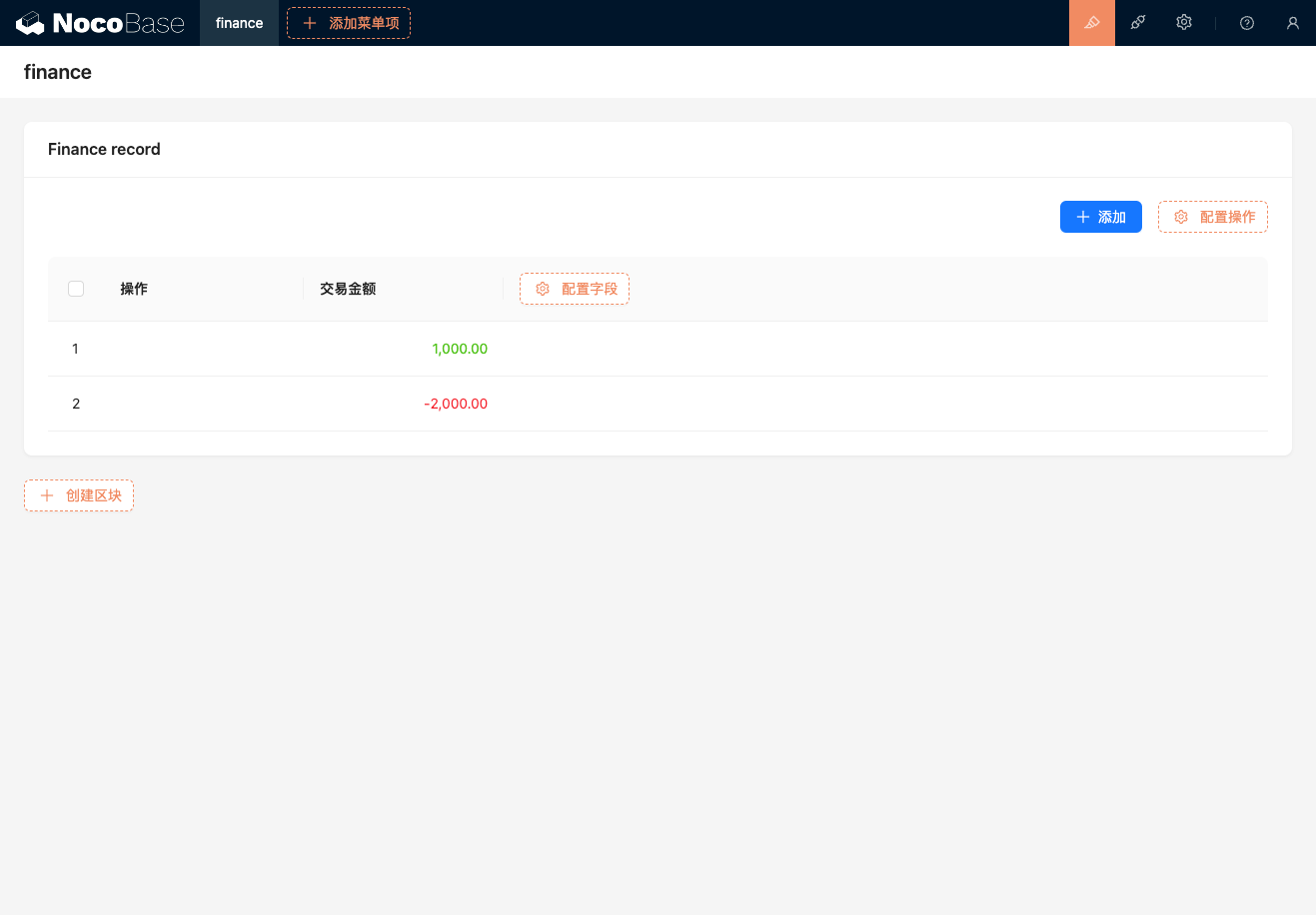This screenshot has width=1316, height=915.
Task: Click the NocoBase logo
Action: point(100,23)
